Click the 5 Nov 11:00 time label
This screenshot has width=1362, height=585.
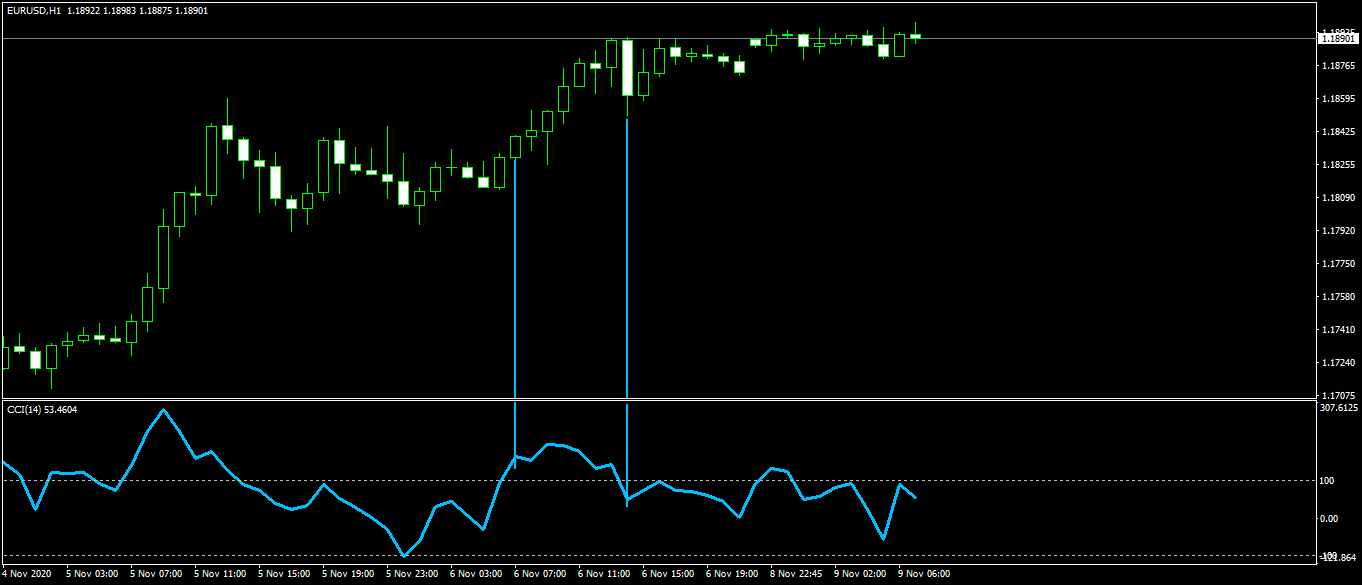[x=220, y=575]
